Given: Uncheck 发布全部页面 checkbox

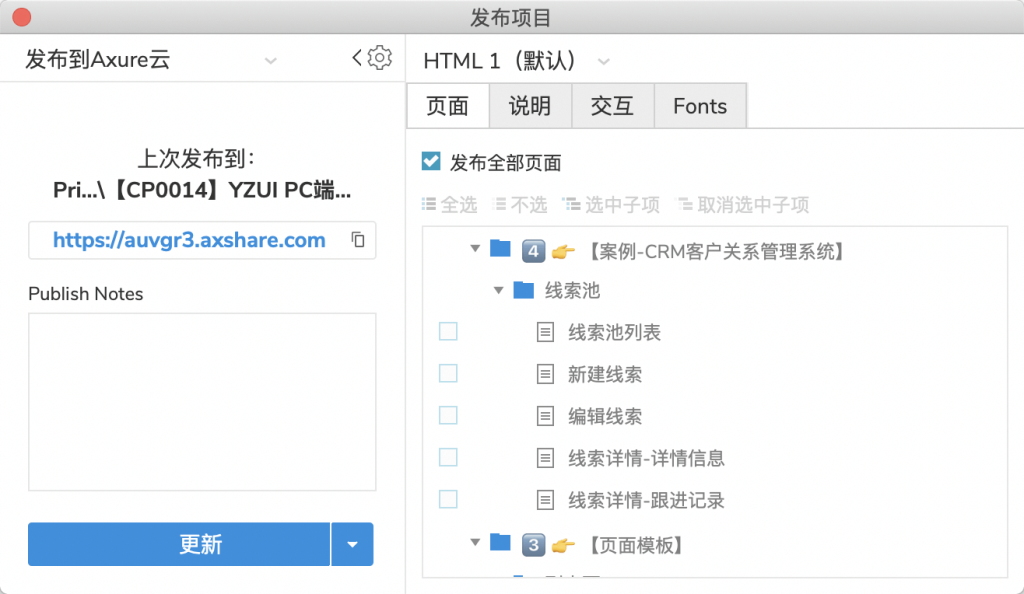Looking at the screenshot, I should click(x=431, y=161).
